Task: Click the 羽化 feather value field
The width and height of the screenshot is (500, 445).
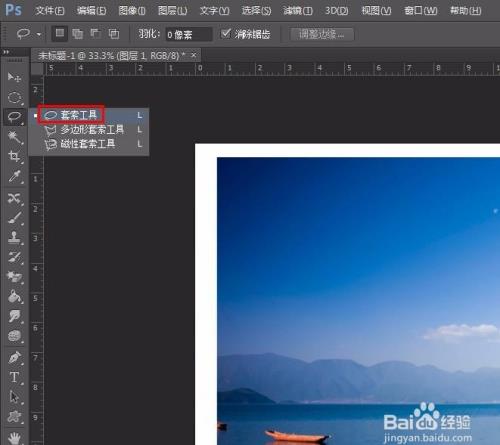Action: (189, 34)
